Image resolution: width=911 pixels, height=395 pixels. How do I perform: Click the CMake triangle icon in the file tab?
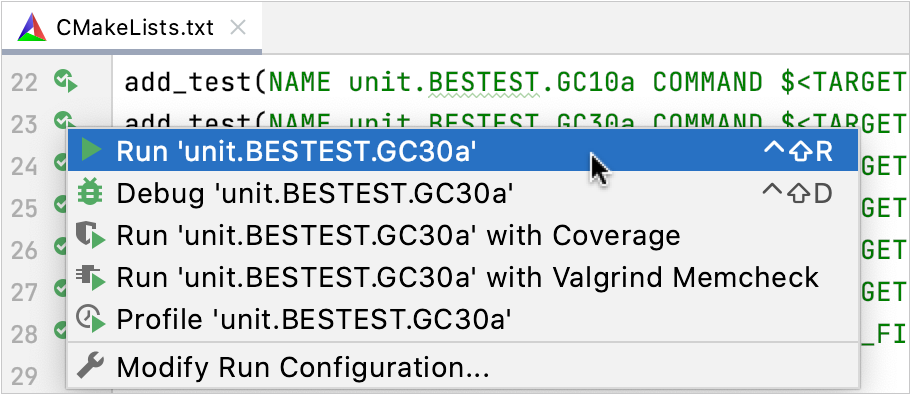coord(32,27)
